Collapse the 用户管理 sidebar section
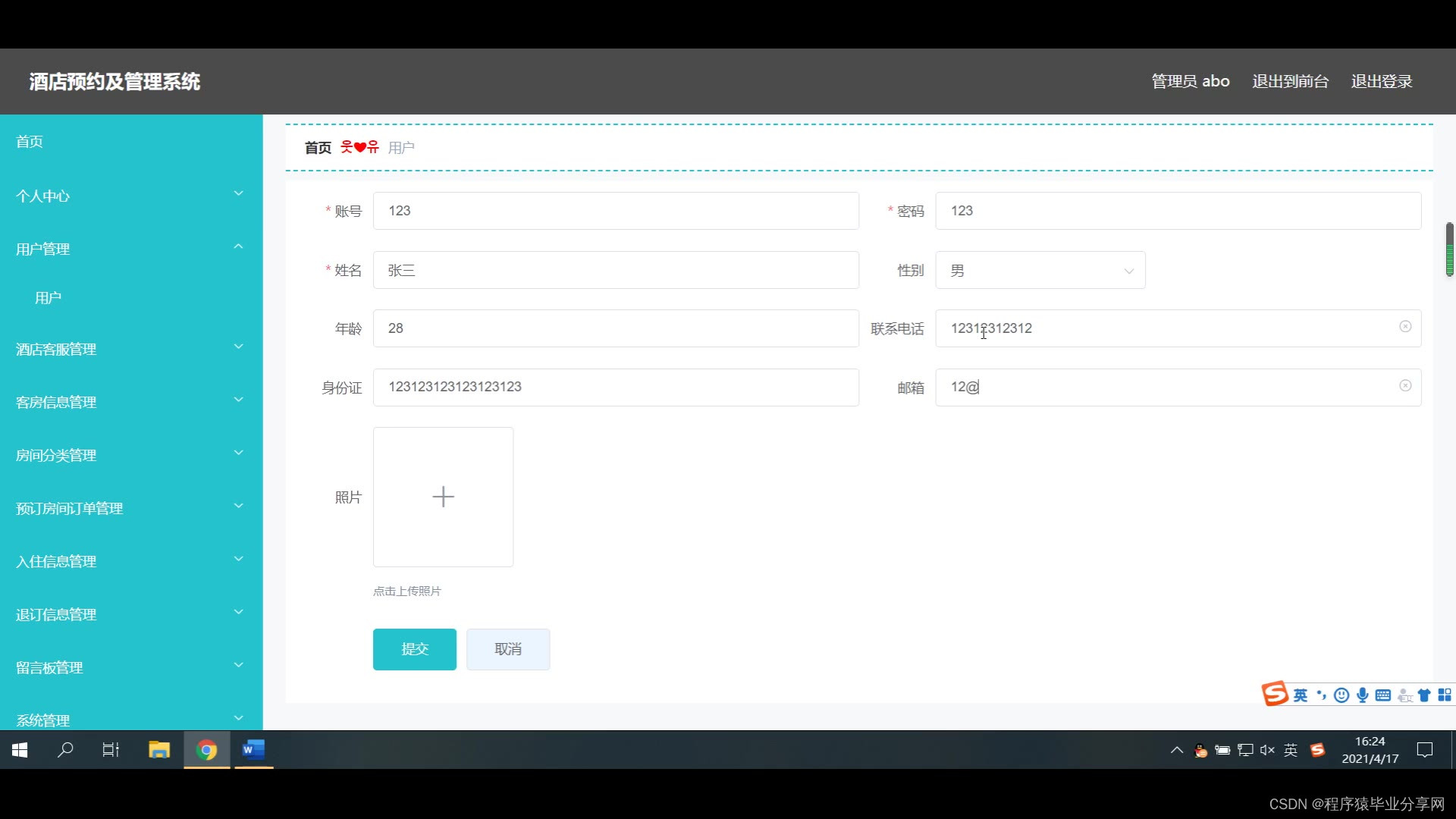 point(130,249)
